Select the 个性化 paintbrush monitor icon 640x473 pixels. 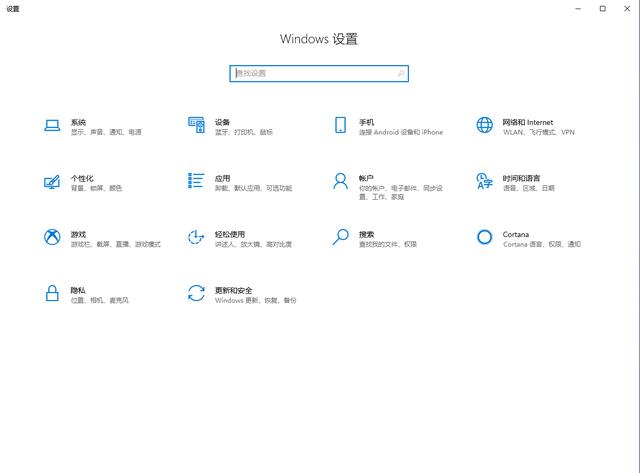(52, 182)
